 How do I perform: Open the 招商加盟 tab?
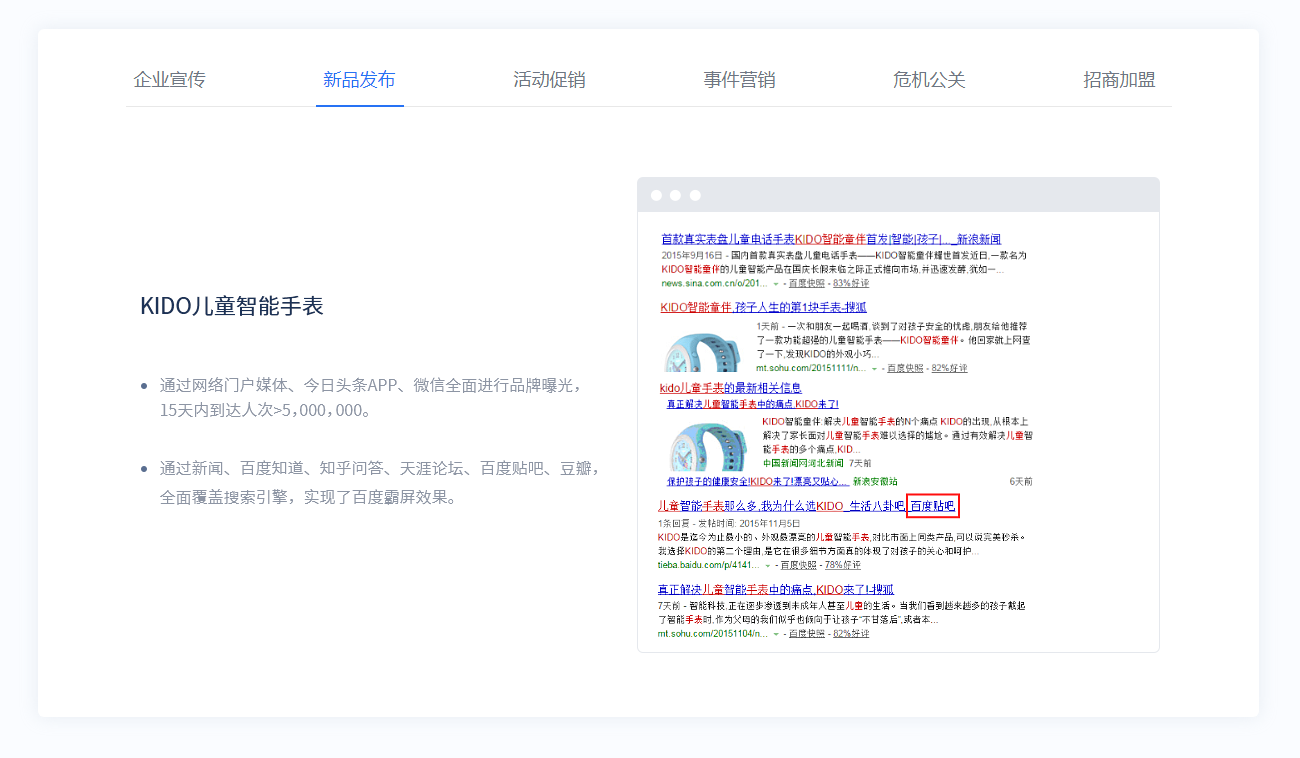[x=1119, y=80]
